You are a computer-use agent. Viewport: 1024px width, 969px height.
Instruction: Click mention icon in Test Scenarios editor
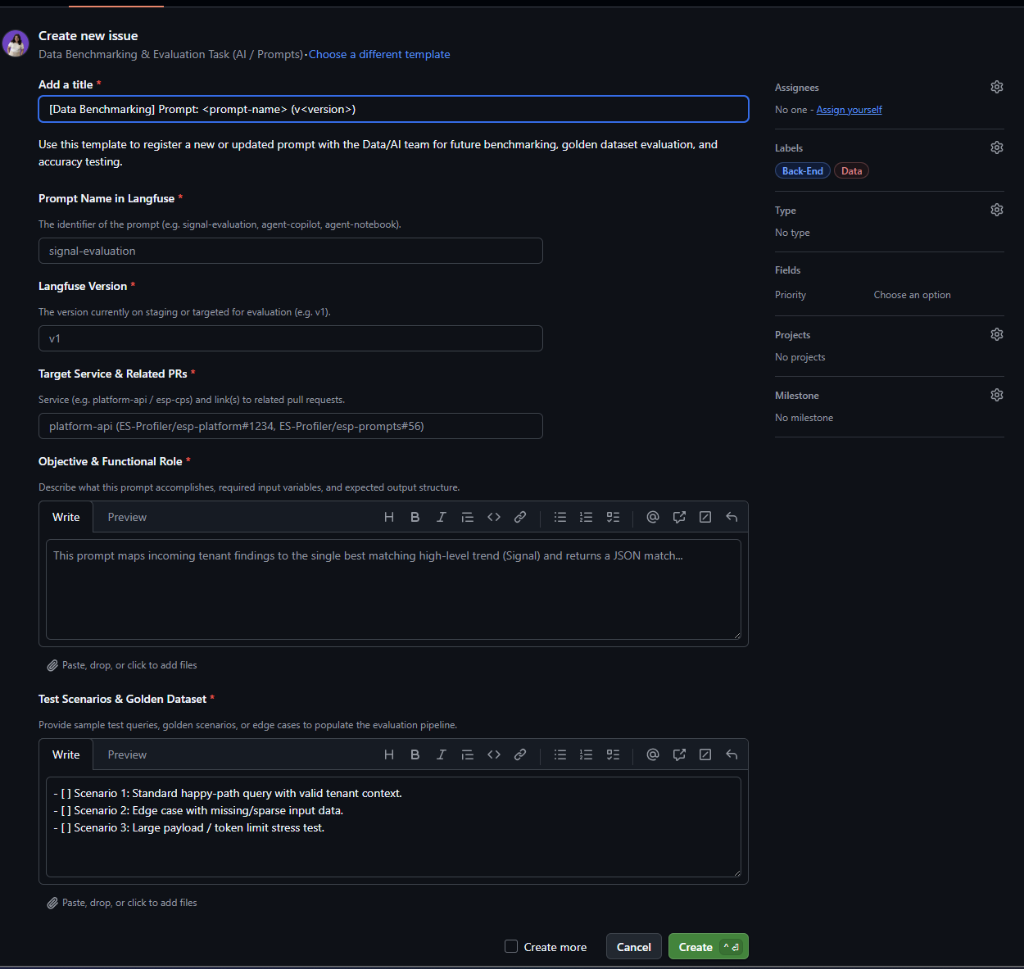click(652, 755)
